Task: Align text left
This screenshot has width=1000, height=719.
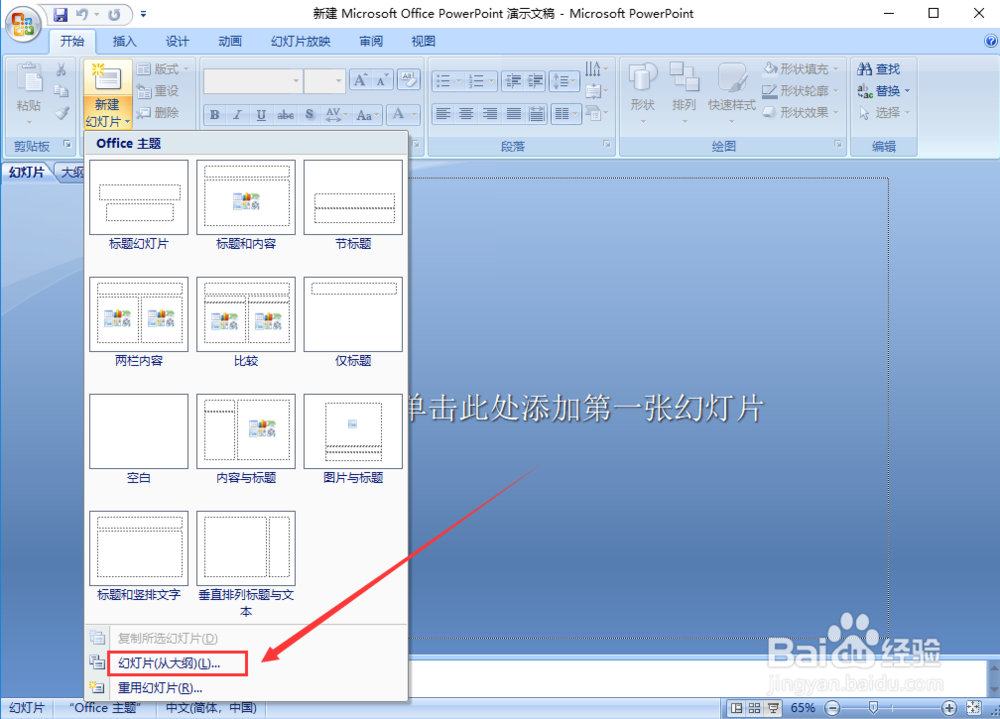Action: click(x=443, y=114)
